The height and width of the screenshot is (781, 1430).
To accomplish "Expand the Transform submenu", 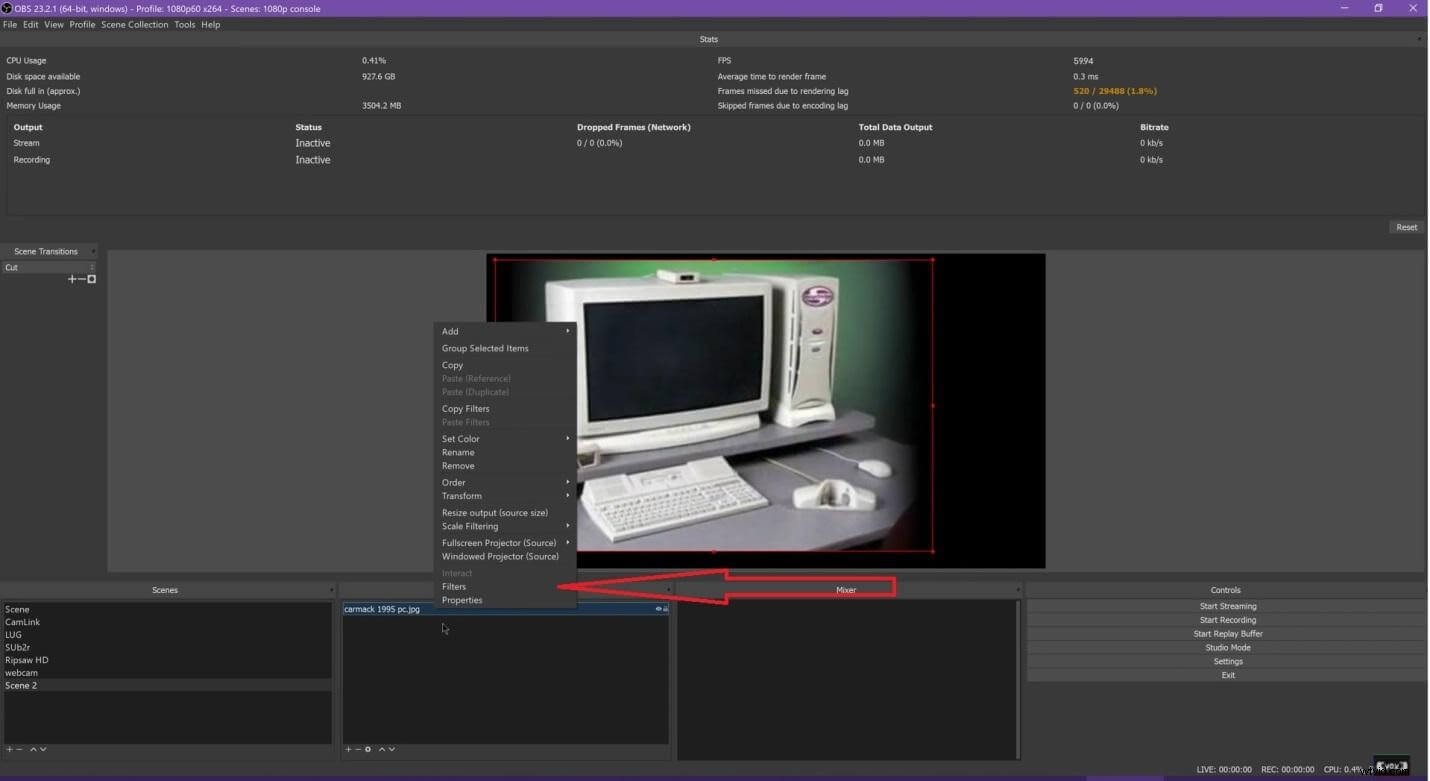I will 462,496.
